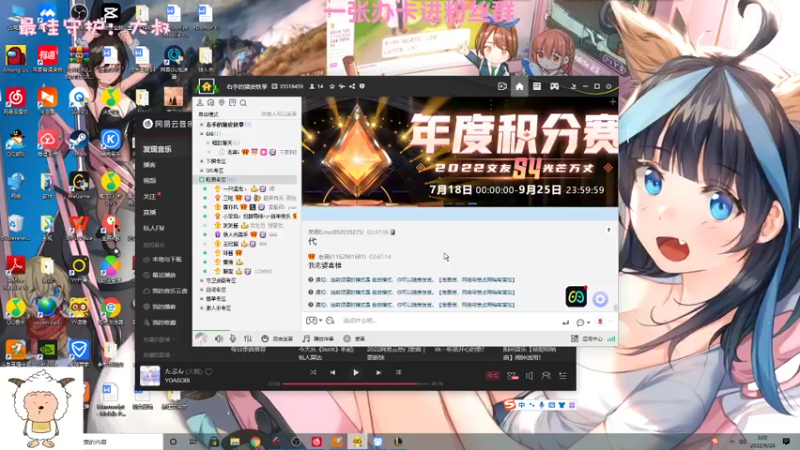Screen dimensions: 800x450
Task: Collapse the highlighted channel with green square icon
Action: (x=202, y=180)
